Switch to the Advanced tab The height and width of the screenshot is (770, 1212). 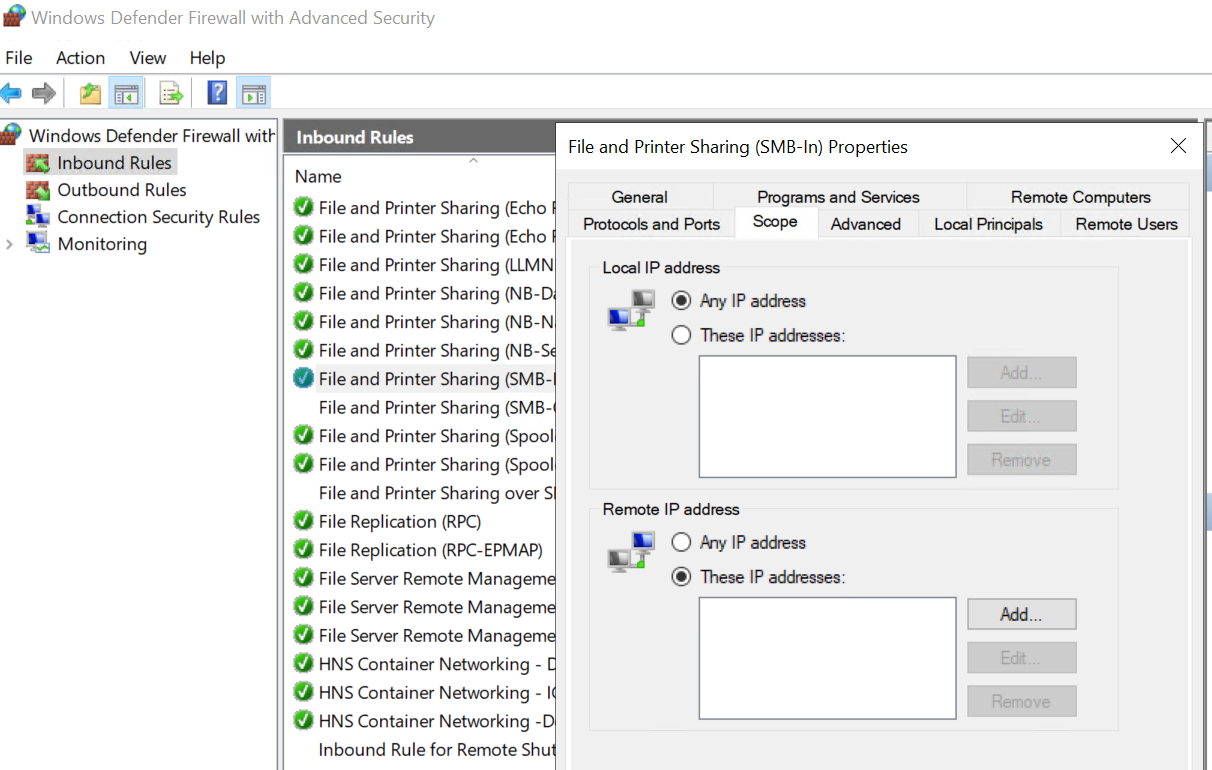coord(866,224)
